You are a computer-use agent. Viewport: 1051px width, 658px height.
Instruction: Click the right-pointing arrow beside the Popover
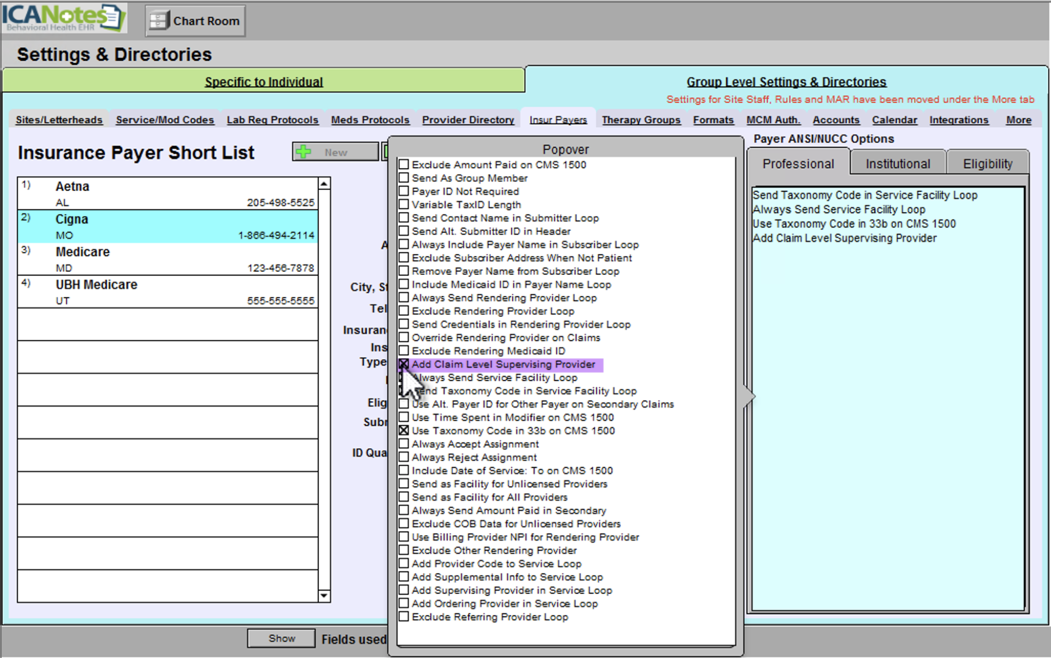[x=748, y=395]
